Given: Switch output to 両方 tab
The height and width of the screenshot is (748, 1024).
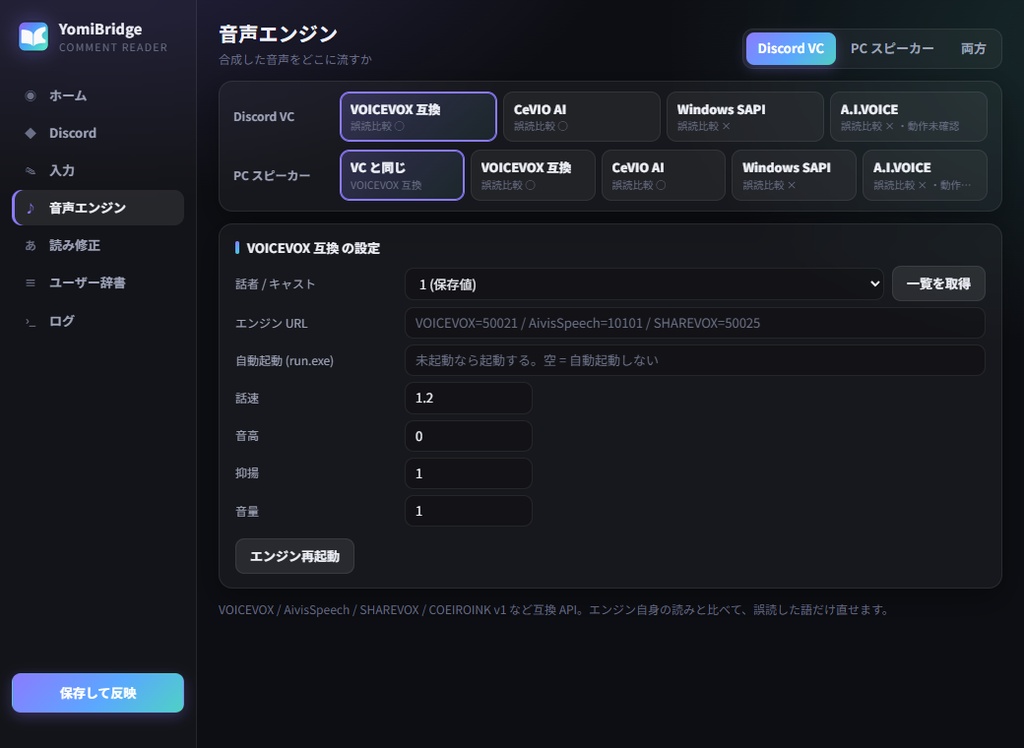Looking at the screenshot, I should pos(973,48).
